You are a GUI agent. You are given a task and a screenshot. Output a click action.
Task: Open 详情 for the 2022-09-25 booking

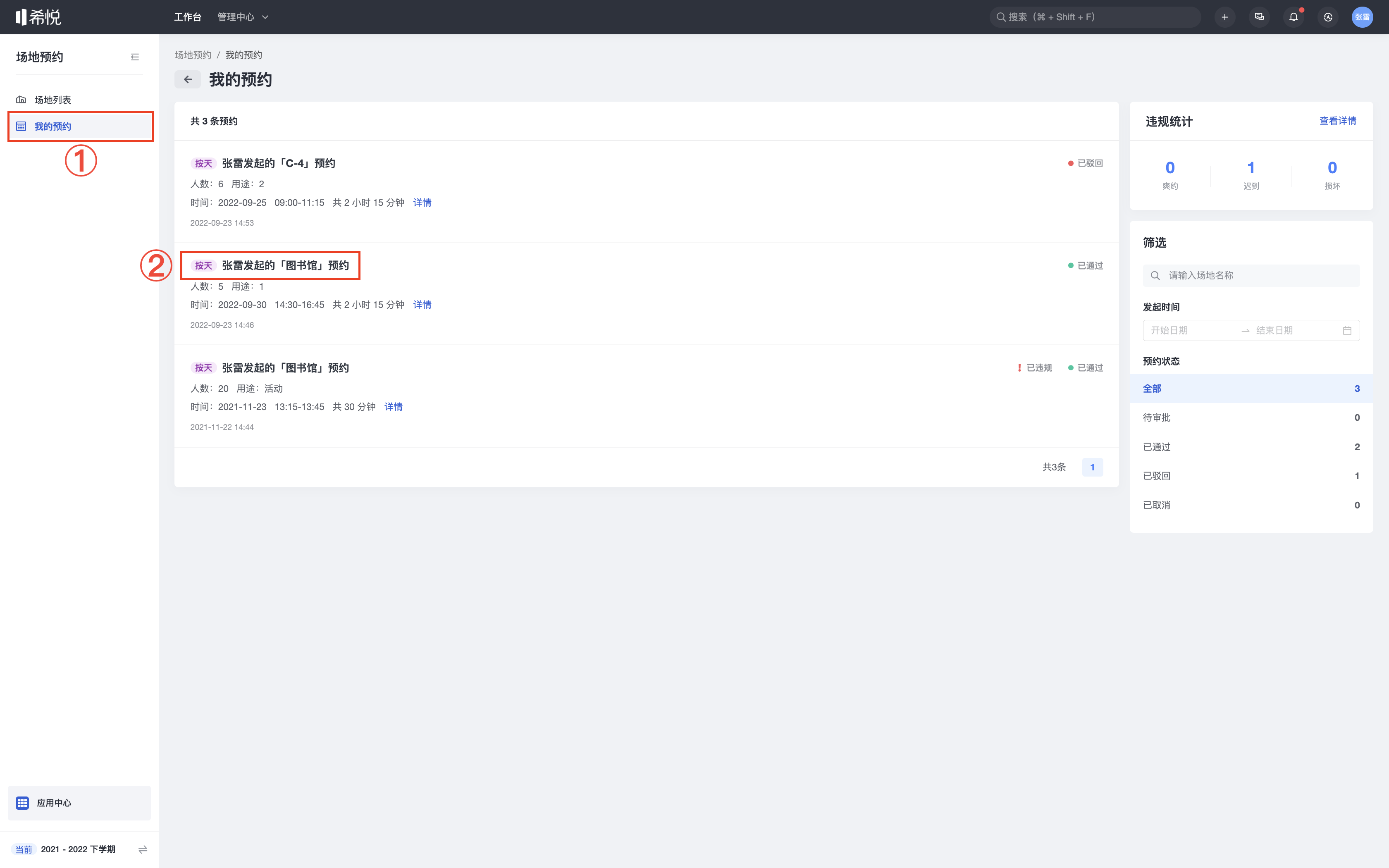tap(422, 203)
